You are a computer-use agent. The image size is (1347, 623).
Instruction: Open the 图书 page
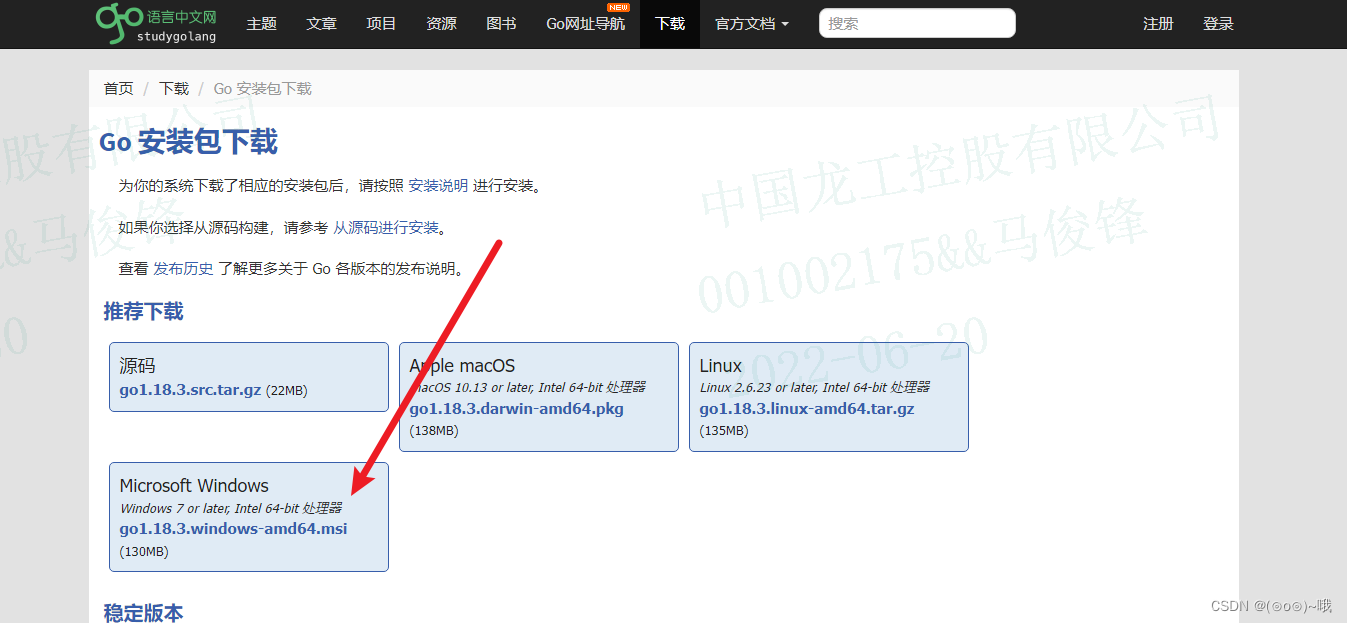(x=500, y=24)
